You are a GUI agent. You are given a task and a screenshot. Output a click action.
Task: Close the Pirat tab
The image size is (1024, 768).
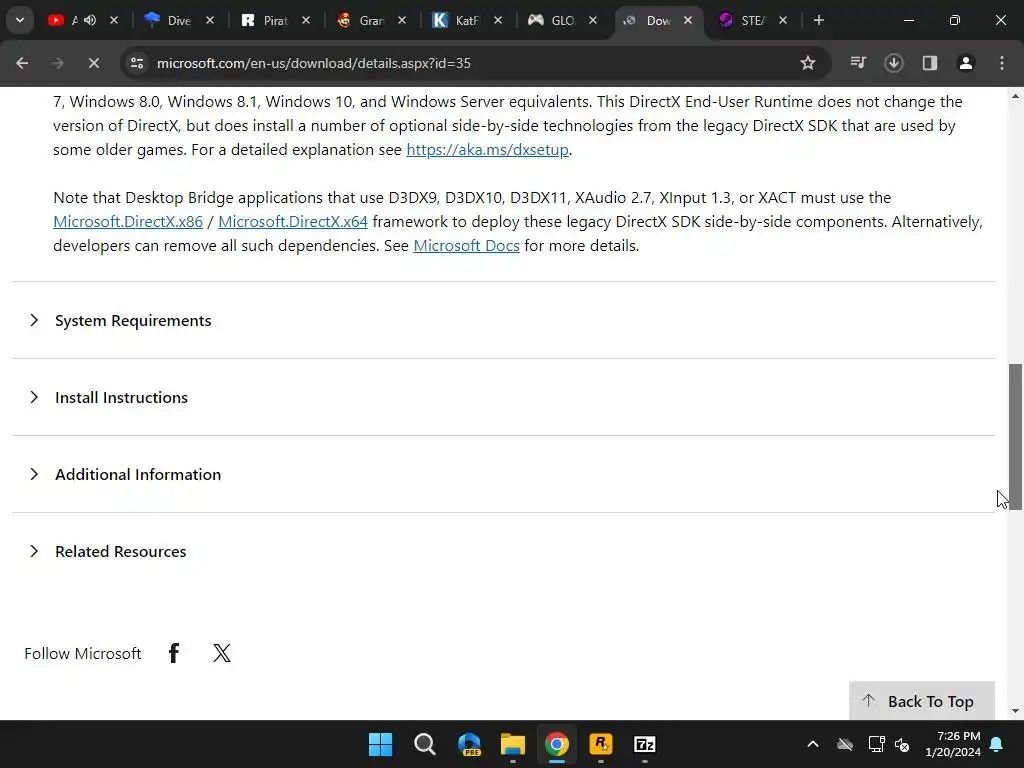306,20
